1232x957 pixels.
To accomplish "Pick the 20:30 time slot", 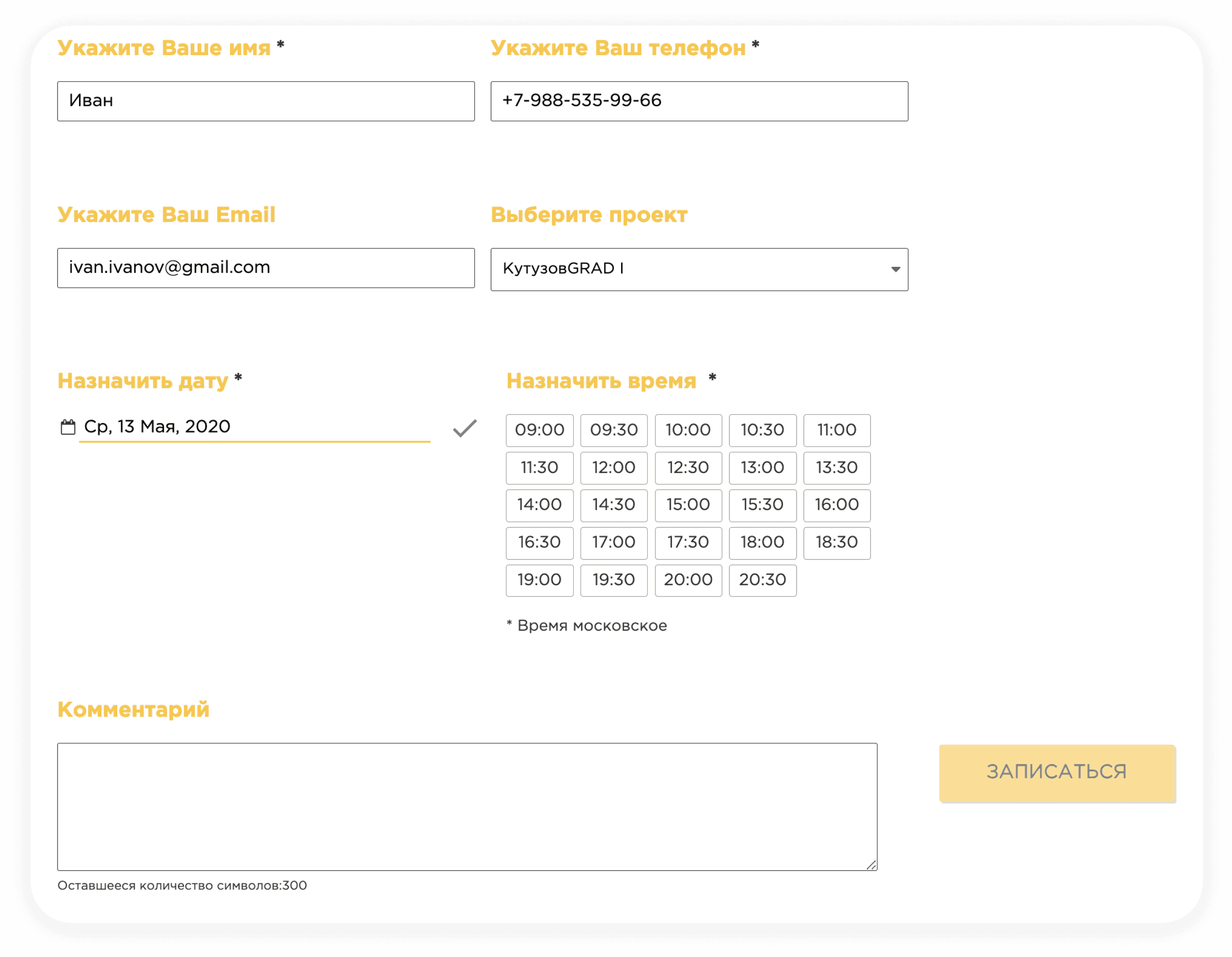I will pyautogui.click(x=762, y=580).
